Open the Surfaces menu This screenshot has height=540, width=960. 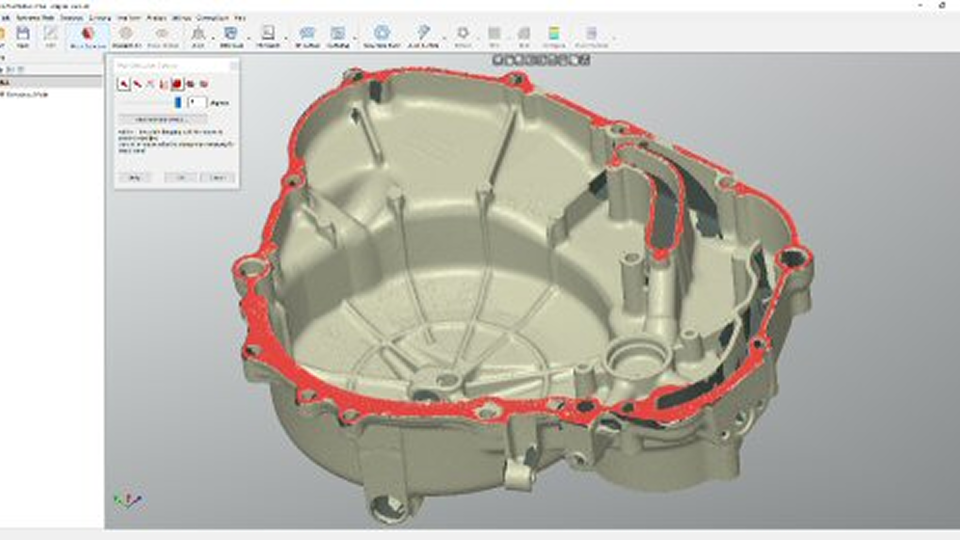(x=71, y=18)
